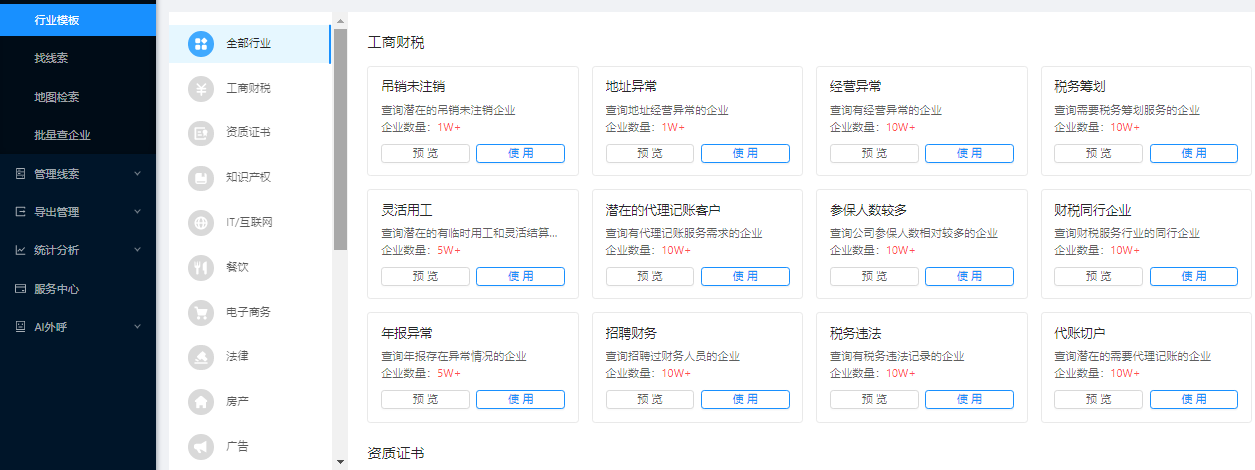Use the 招聘财务 template
Image resolution: width=1255 pixels, height=470 pixels.
coord(745,399)
